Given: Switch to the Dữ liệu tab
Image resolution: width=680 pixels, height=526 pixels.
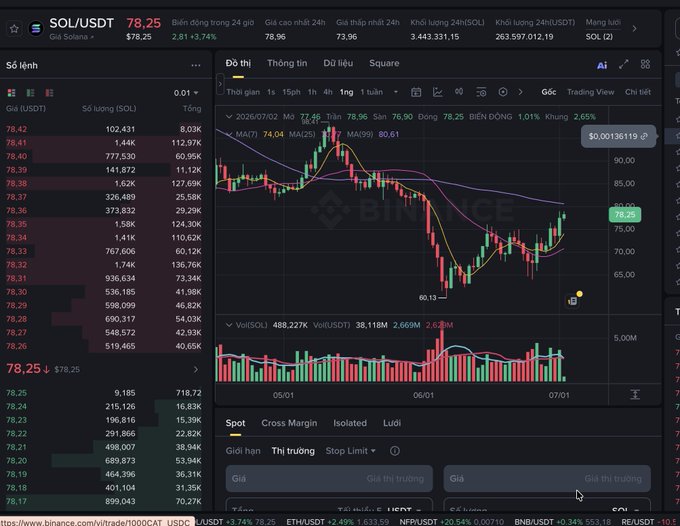Looking at the screenshot, I should click(x=338, y=63).
